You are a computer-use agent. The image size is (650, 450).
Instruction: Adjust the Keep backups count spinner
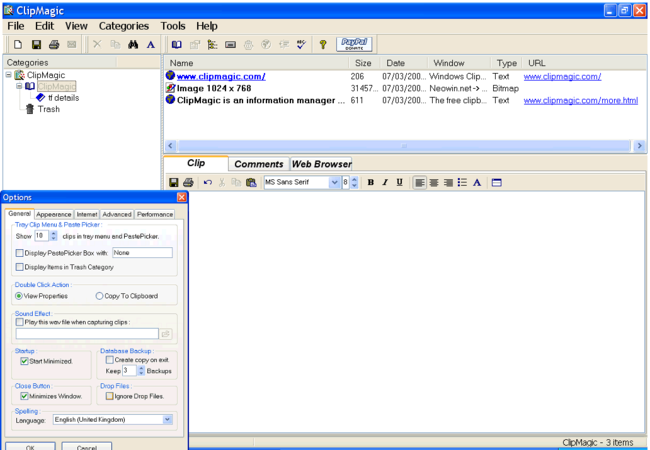pyautogui.click(x=141, y=371)
